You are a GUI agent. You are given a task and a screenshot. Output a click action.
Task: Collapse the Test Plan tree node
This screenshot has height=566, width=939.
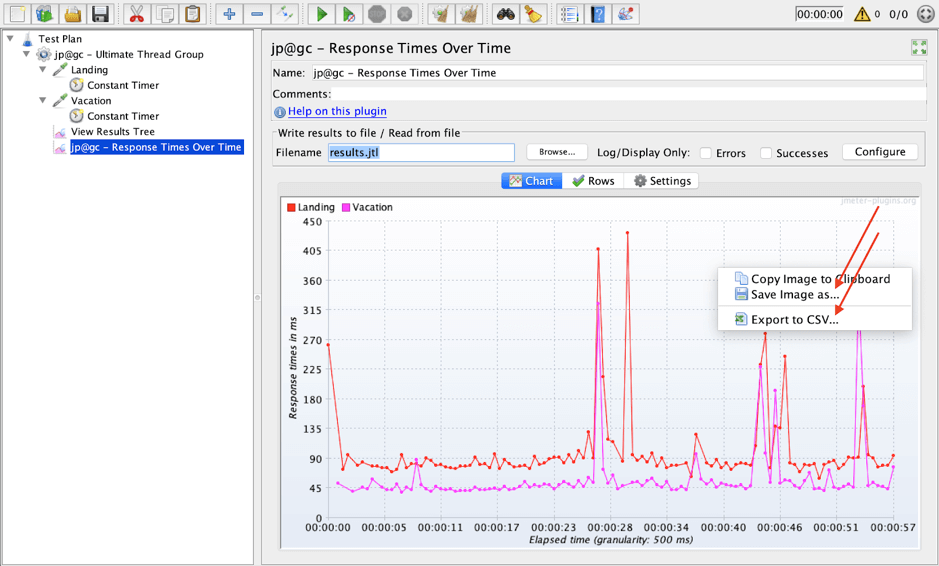click(10, 38)
